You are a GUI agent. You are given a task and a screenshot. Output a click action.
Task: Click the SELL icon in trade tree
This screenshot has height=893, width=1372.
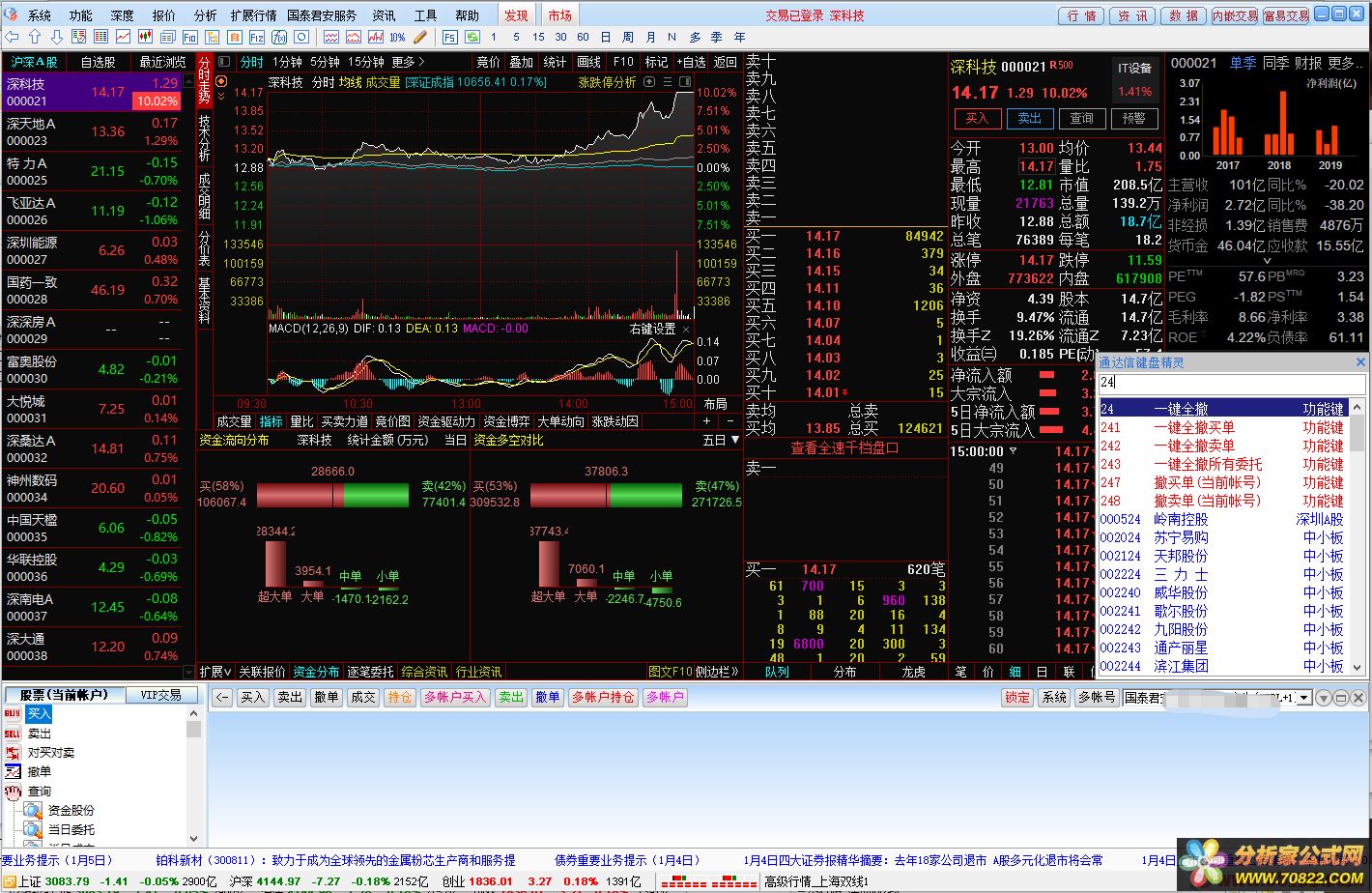tap(13, 734)
